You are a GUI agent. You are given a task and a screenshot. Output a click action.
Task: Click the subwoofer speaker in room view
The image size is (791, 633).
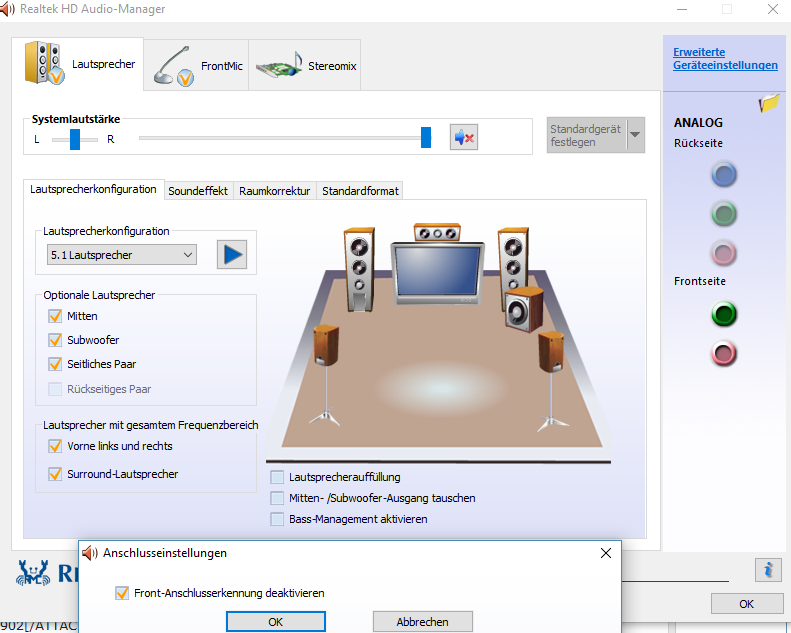[x=524, y=309]
